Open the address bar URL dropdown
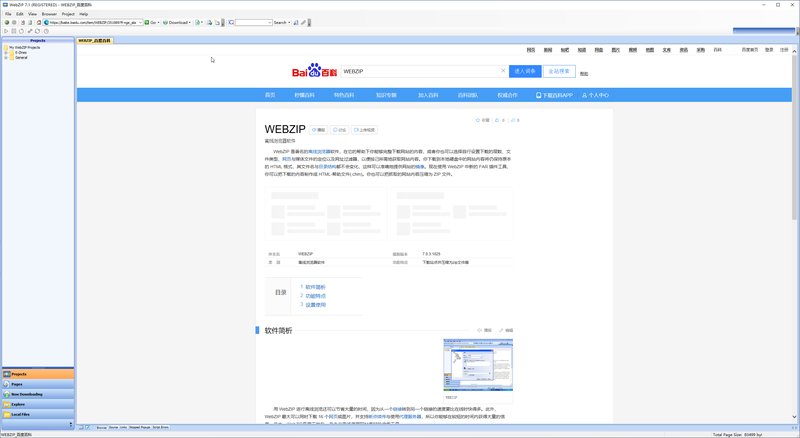This screenshot has width=800, height=438. coord(140,21)
